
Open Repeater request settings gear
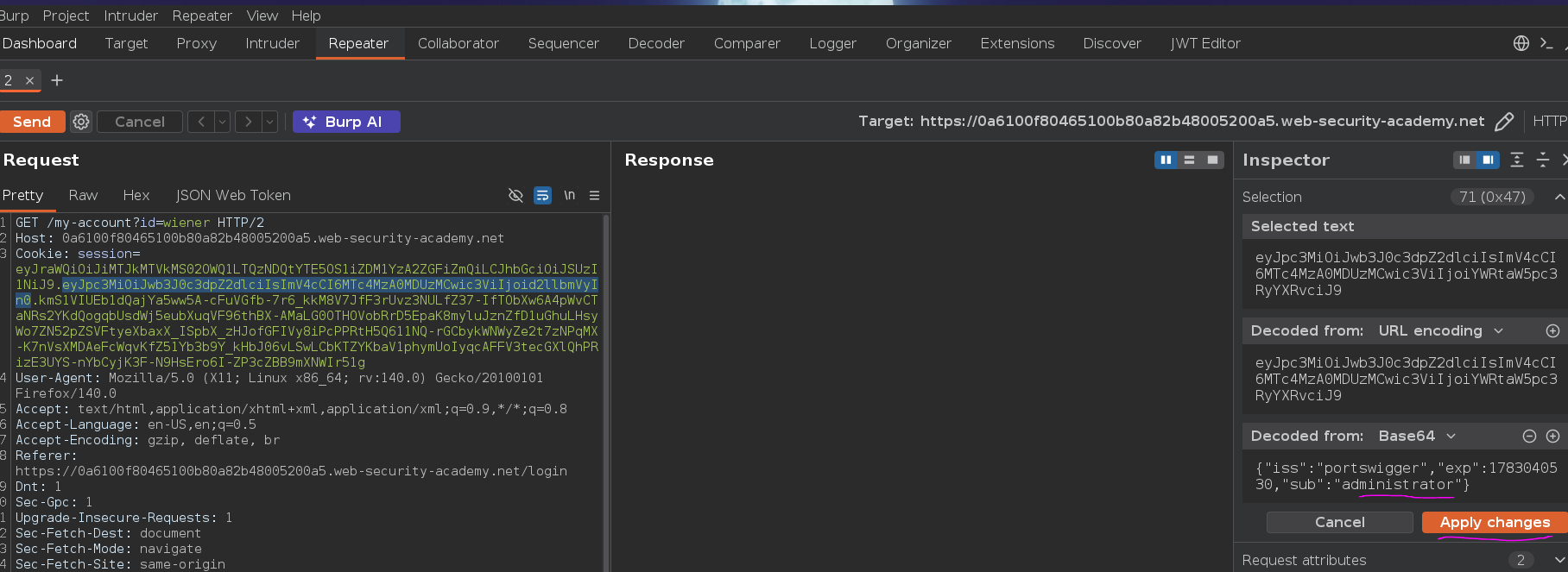click(81, 122)
